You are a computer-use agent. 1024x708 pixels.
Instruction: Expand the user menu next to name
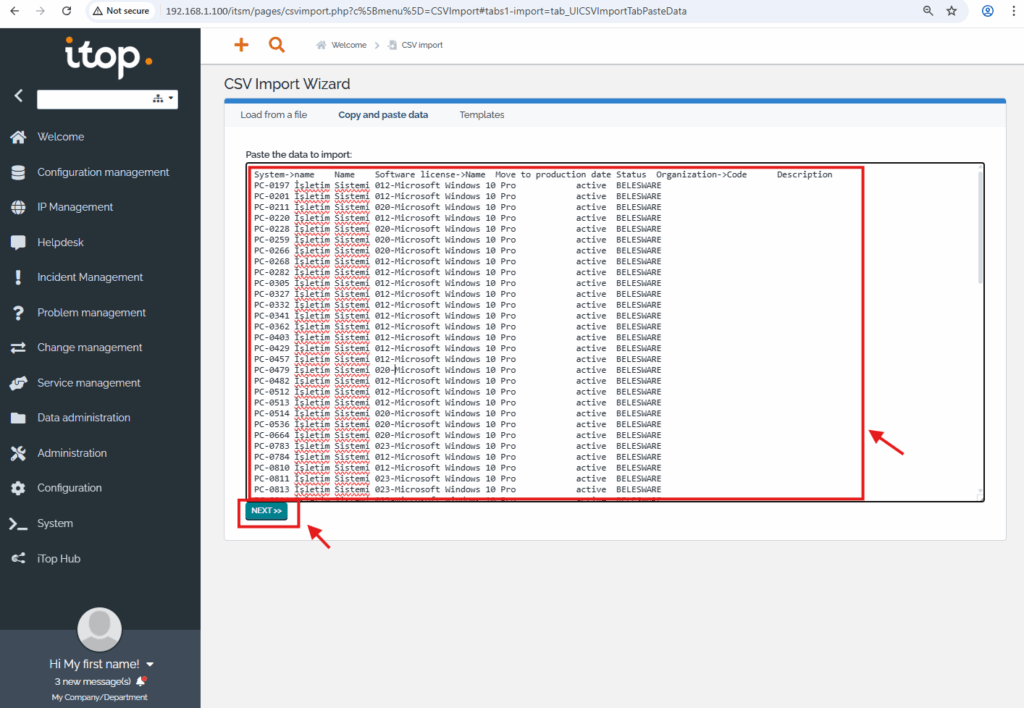pyautogui.click(x=150, y=664)
